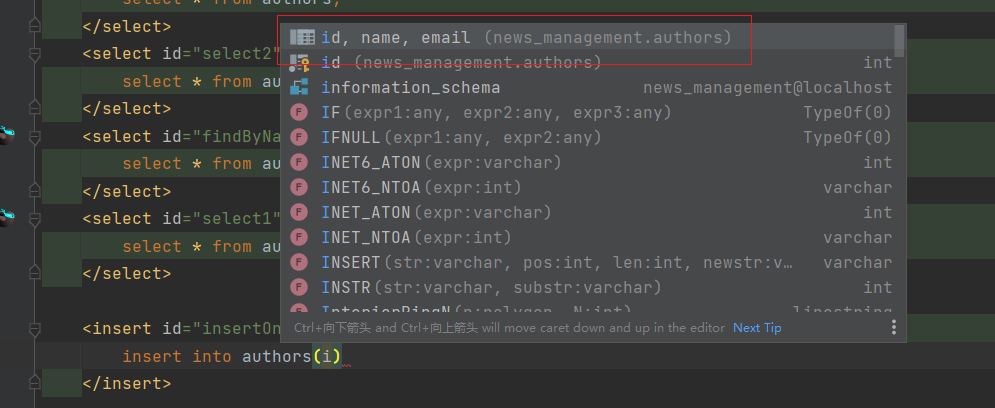This screenshot has height=408, width=995.
Task: Click fold end marker on </select> directly above select1
Action: point(35,191)
